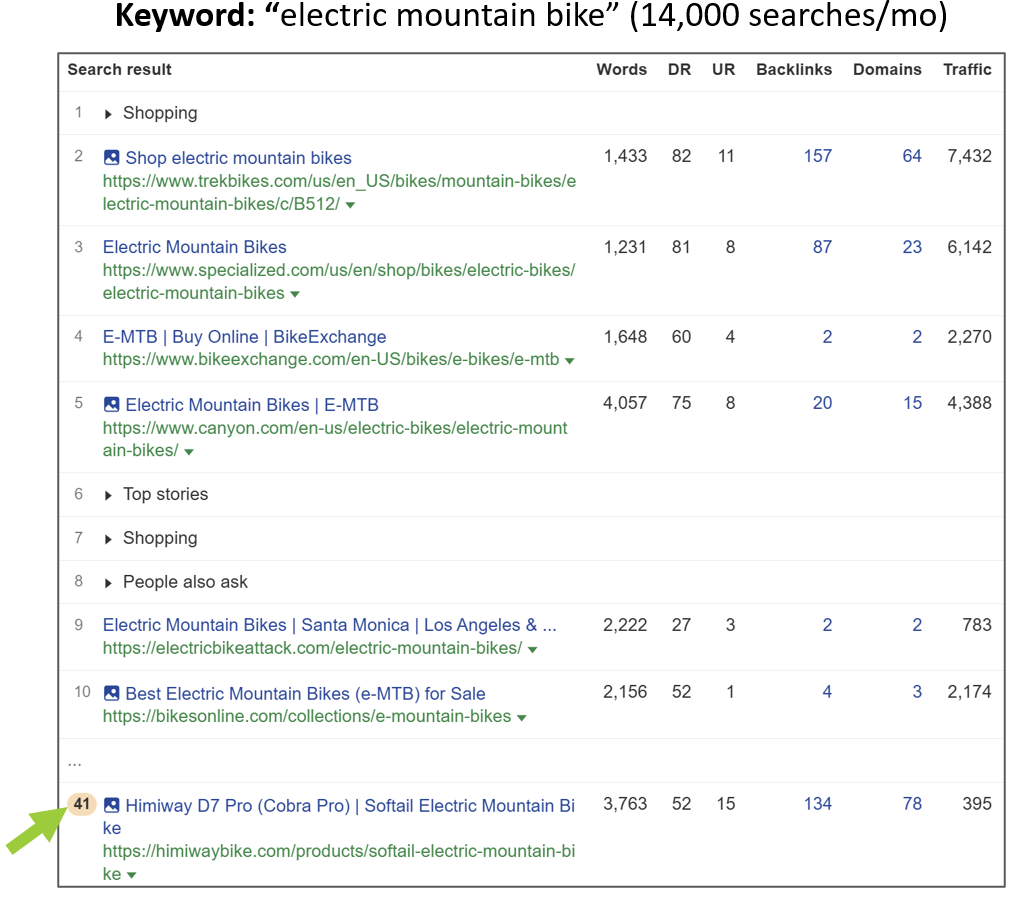Expand the first Shopping result row
The image size is (1020, 907).
pyautogui.click(x=109, y=114)
